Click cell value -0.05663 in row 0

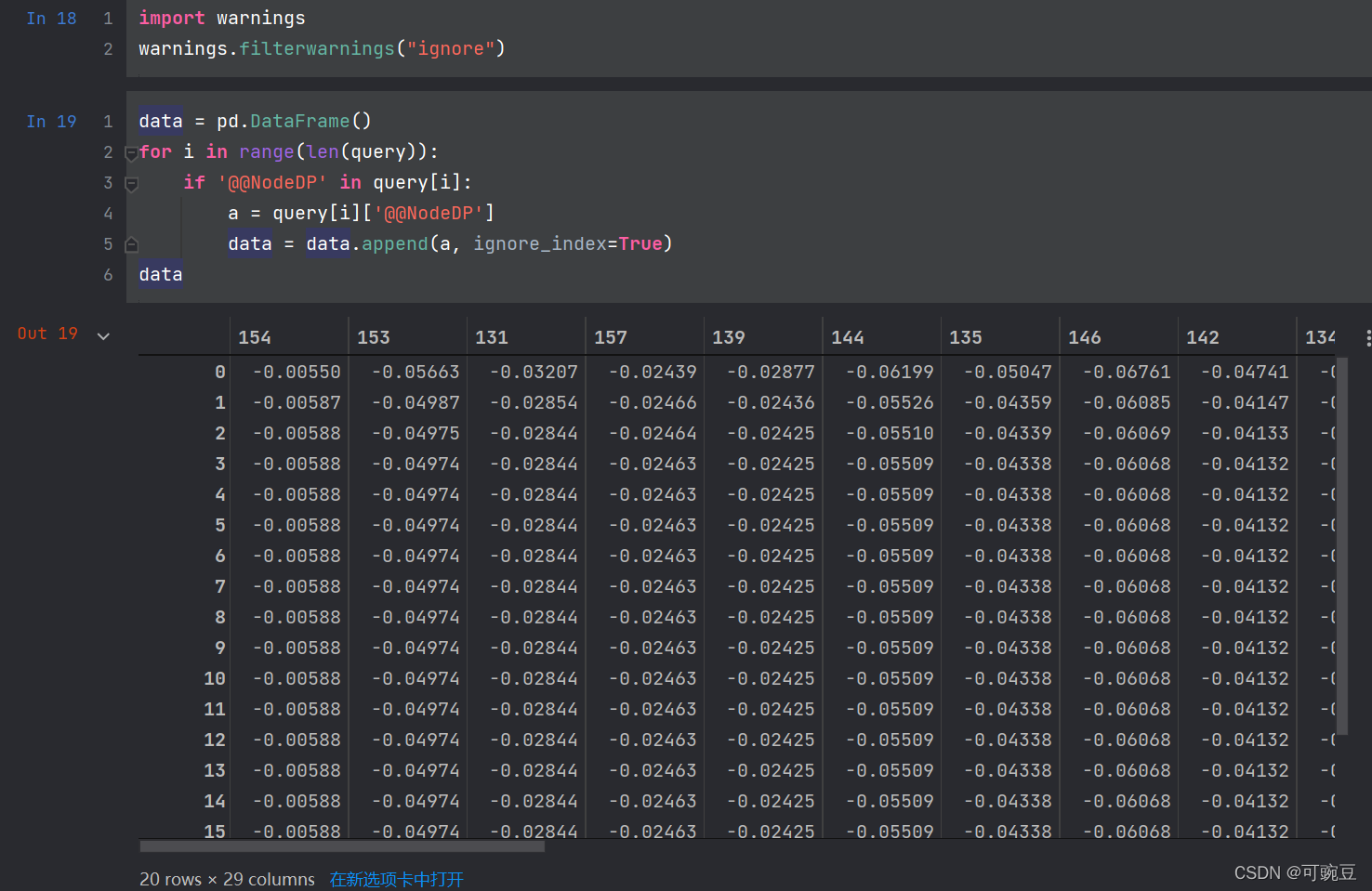tap(416, 372)
